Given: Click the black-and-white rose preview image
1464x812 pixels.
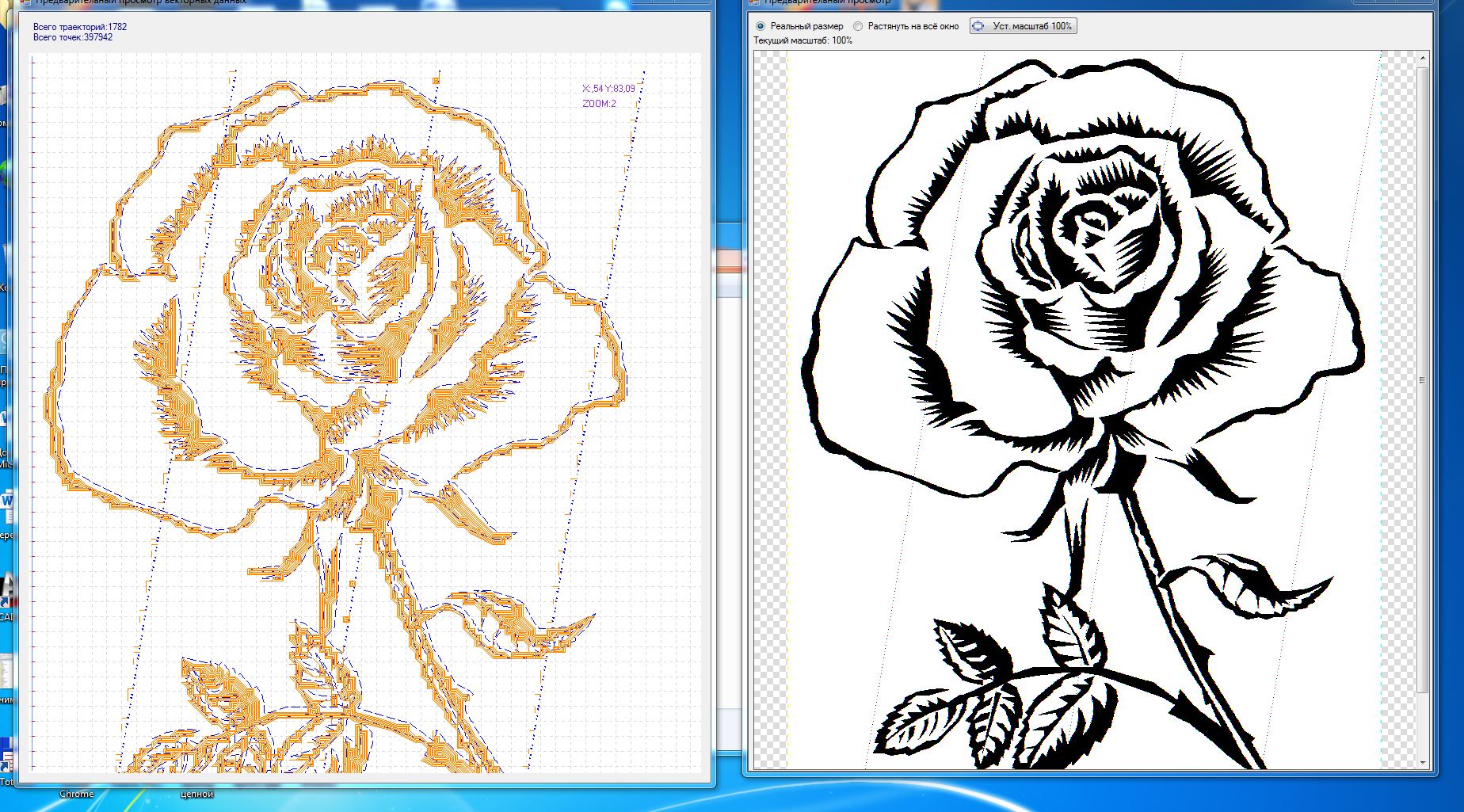Looking at the screenshot, I should tap(1085, 410).
